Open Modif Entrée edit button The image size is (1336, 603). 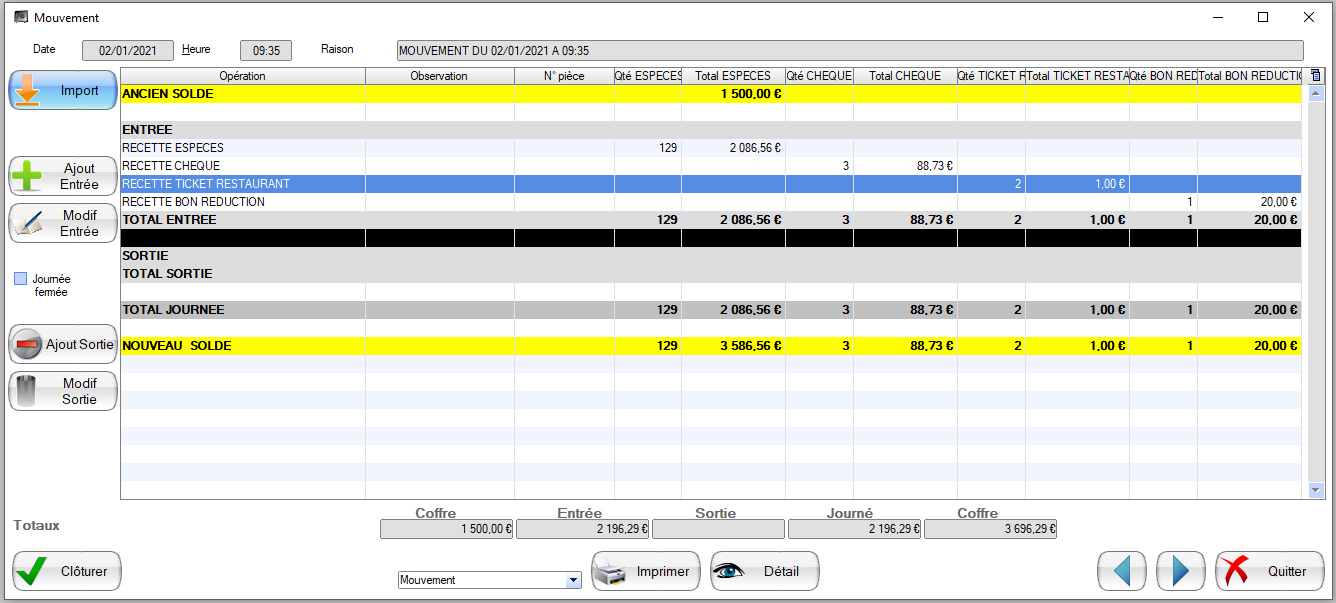point(63,223)
